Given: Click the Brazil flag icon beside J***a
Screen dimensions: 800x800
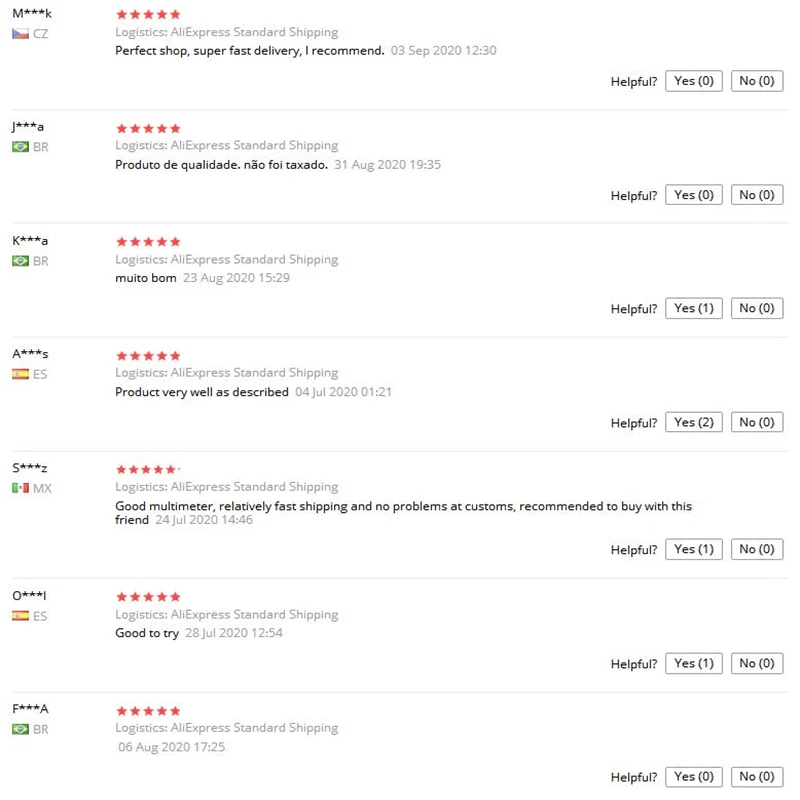Looking at the screenshot, I should coord(20,147).
